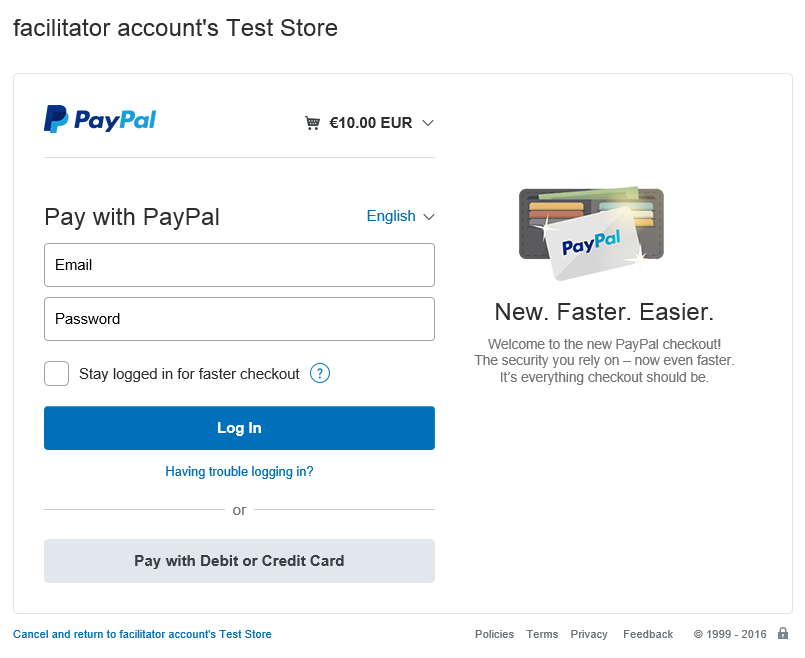805x658 pixels.
Task: Click the Stay logged in label text
Action: 189,374
